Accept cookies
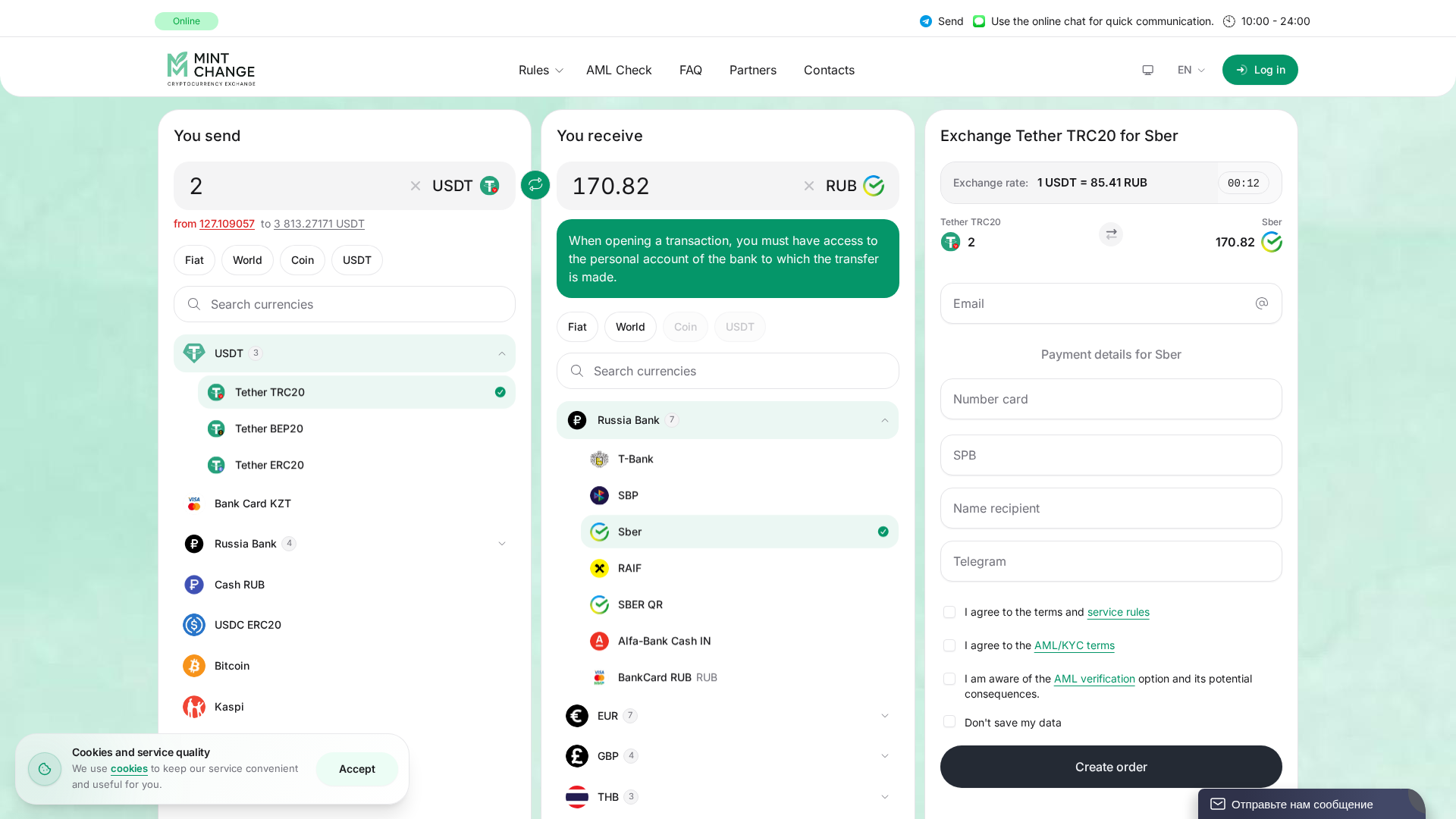 [x=357, y=769]
